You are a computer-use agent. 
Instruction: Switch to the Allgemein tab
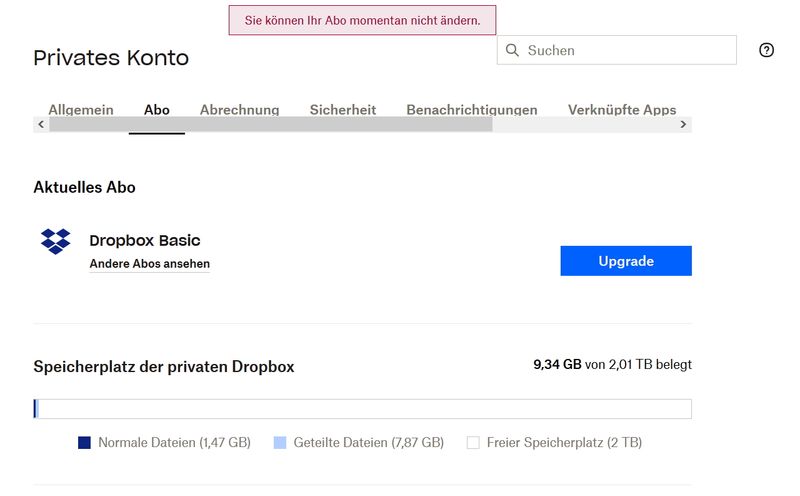coord(81,110)
